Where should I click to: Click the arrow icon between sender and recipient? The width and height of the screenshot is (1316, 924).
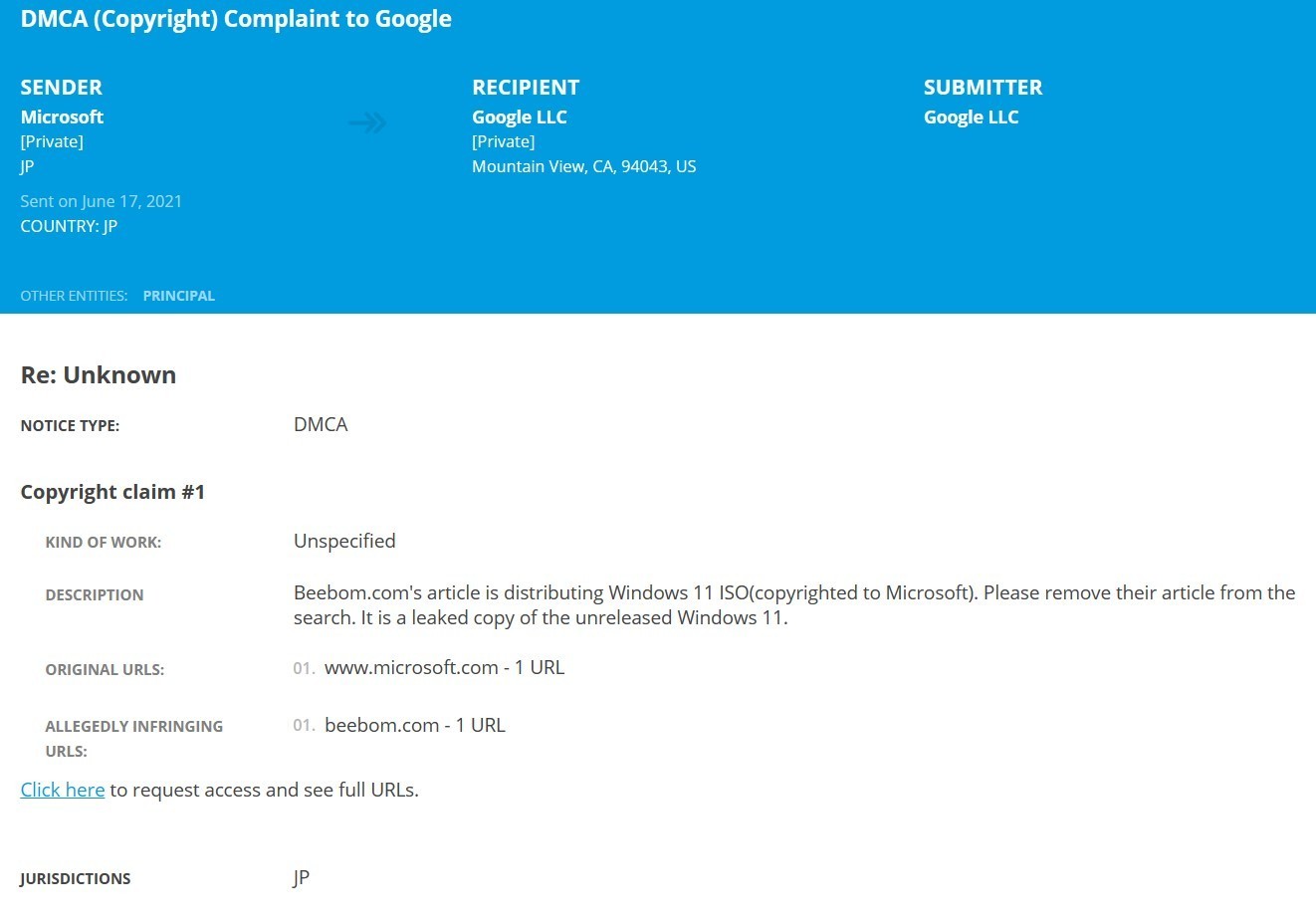(x=367, y=123)
